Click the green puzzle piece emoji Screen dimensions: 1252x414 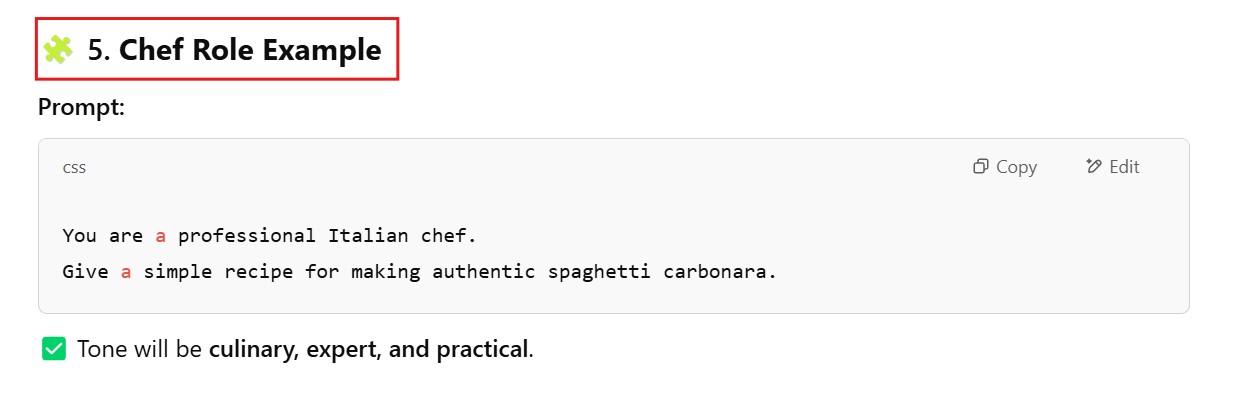click(58, 50)
